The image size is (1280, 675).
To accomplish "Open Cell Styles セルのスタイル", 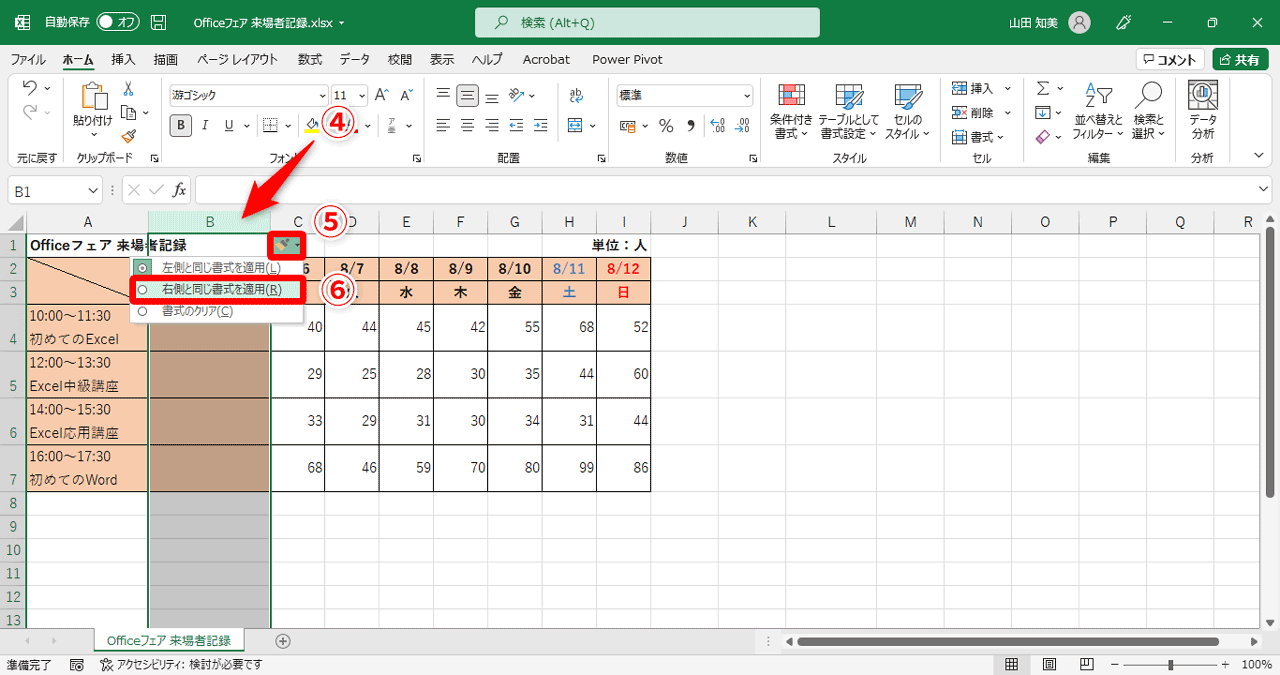I will [908, 110].
